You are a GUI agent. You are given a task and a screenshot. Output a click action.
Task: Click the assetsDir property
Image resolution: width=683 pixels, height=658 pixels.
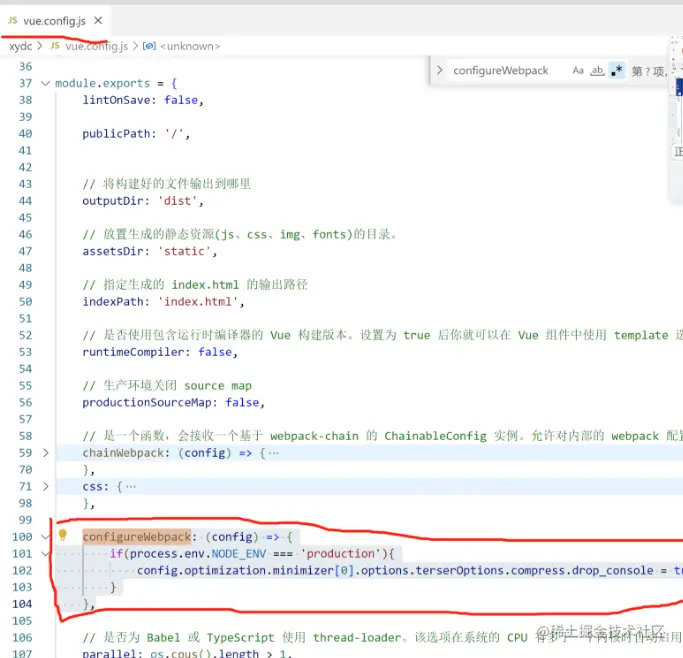point(113,251)
